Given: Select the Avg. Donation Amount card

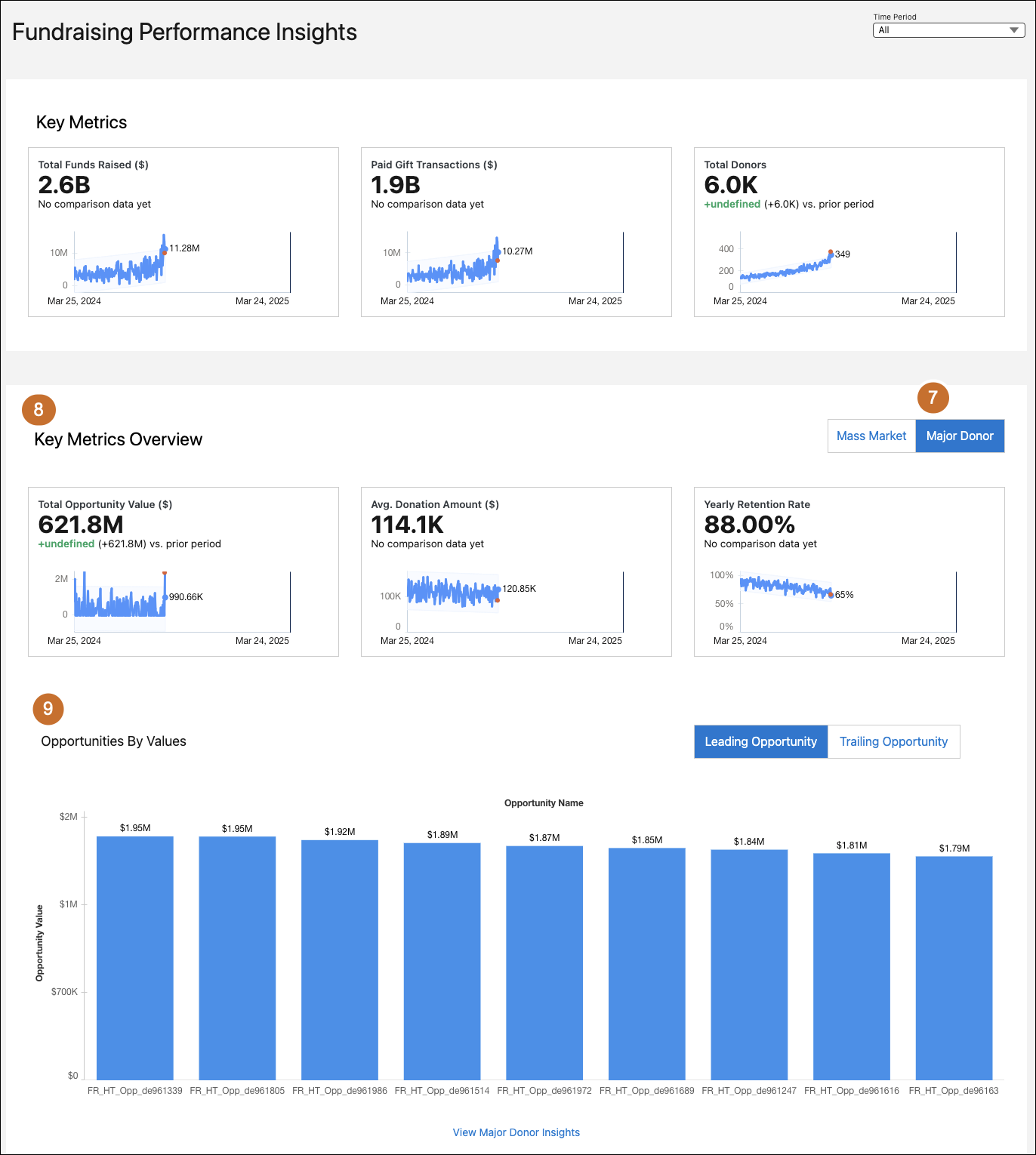Looking at the screenshot, I should tap(516, 571).
